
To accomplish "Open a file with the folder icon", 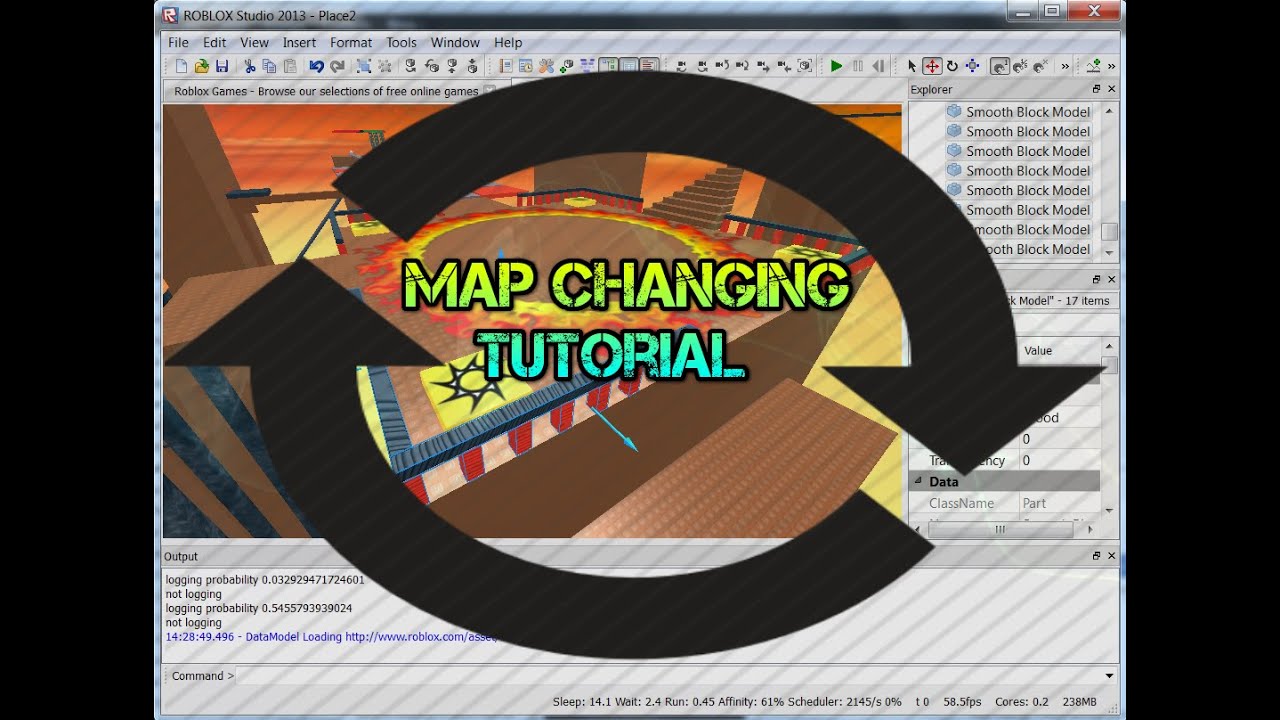I will click(x=201, y=66).
